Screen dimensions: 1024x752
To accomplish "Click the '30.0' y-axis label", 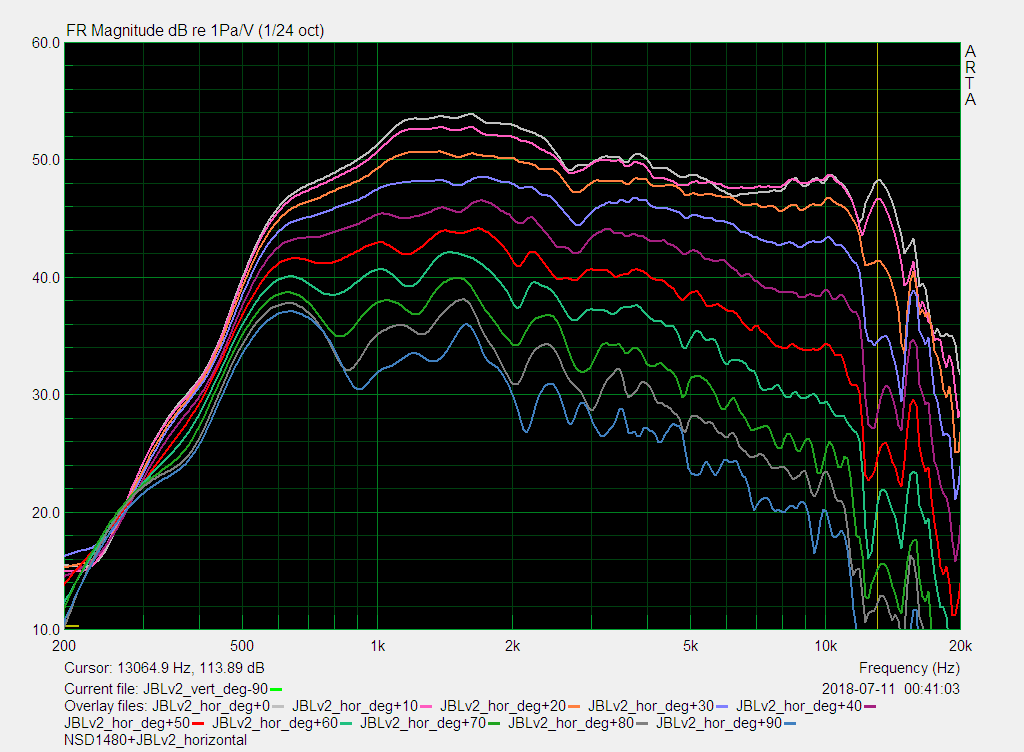I will pyautogui.click(x=46, y=395).
